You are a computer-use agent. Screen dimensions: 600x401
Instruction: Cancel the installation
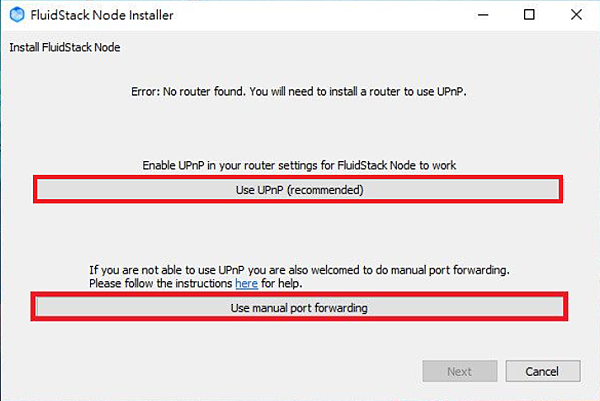point(543,371)
